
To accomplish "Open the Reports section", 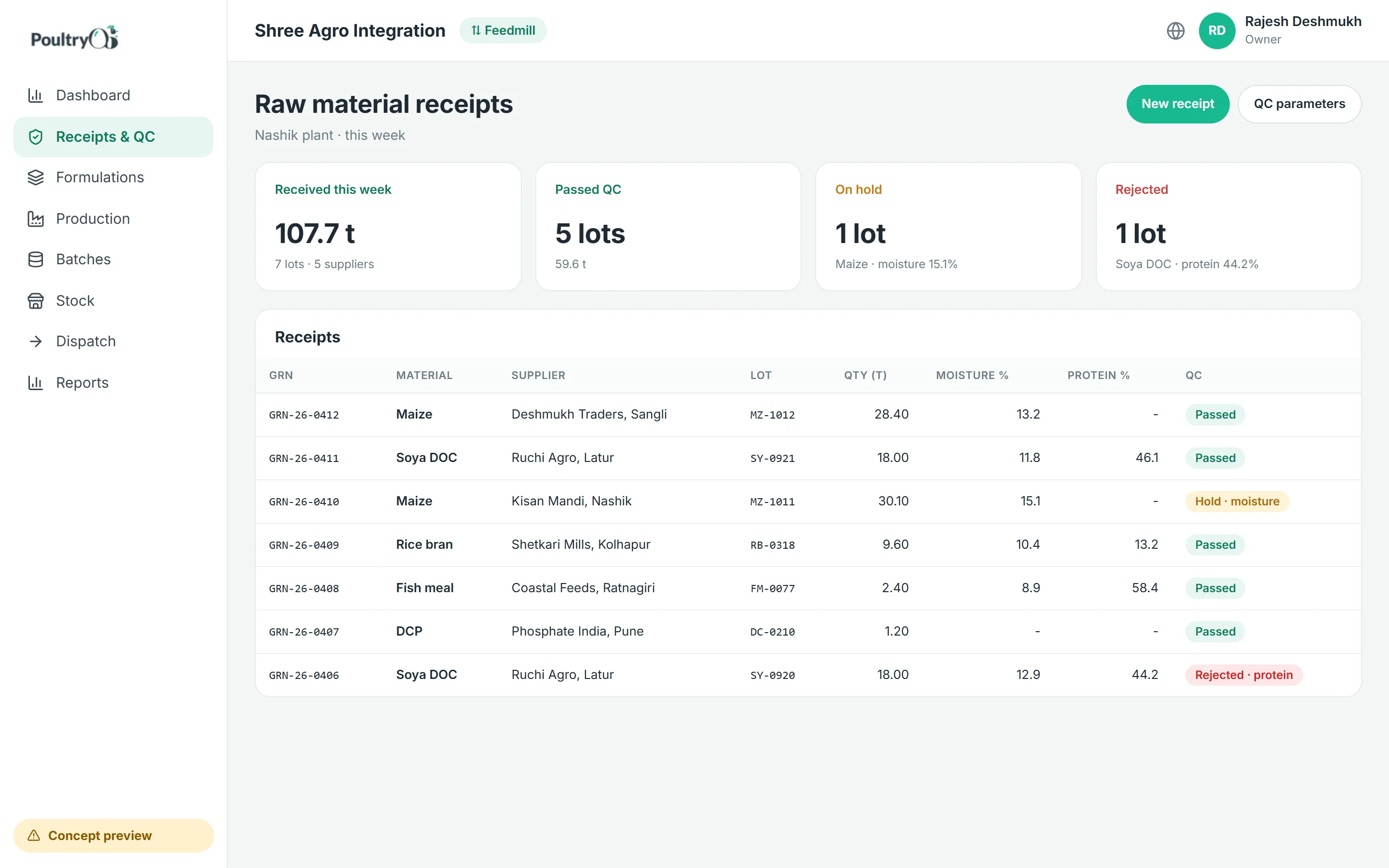I will [113, 383].
